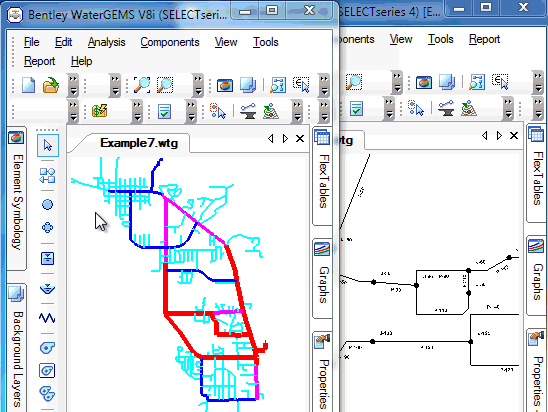
Task: Open the Background Layers side panel tab
Action: tap(16, 347)
